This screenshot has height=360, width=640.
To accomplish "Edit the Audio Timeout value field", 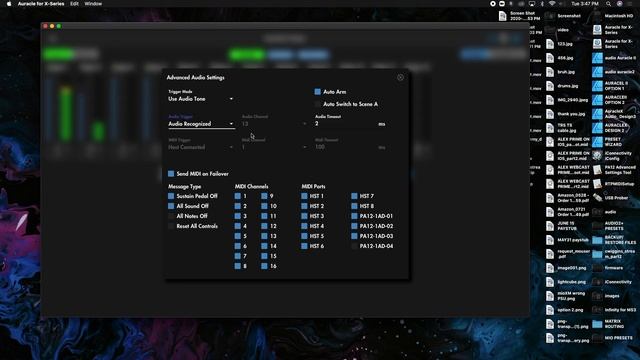I will (345, 124).
